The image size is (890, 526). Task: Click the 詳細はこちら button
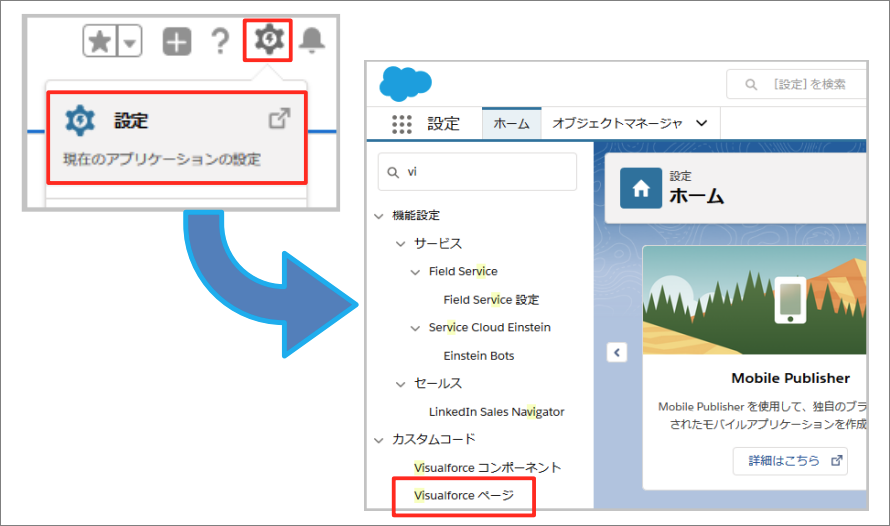(x=790, y=461)
